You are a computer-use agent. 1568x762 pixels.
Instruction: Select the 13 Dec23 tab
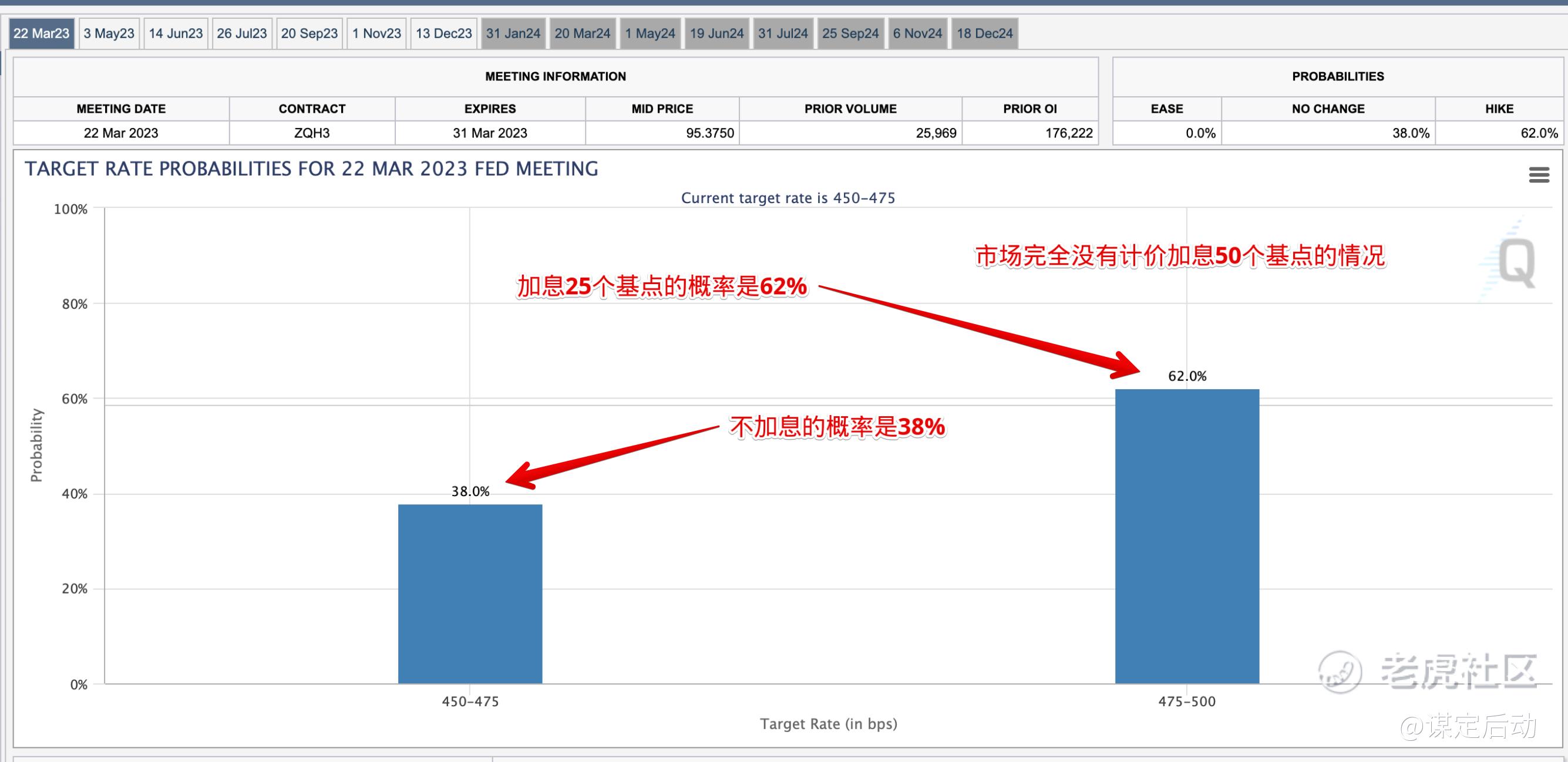(x=444, y=33)
